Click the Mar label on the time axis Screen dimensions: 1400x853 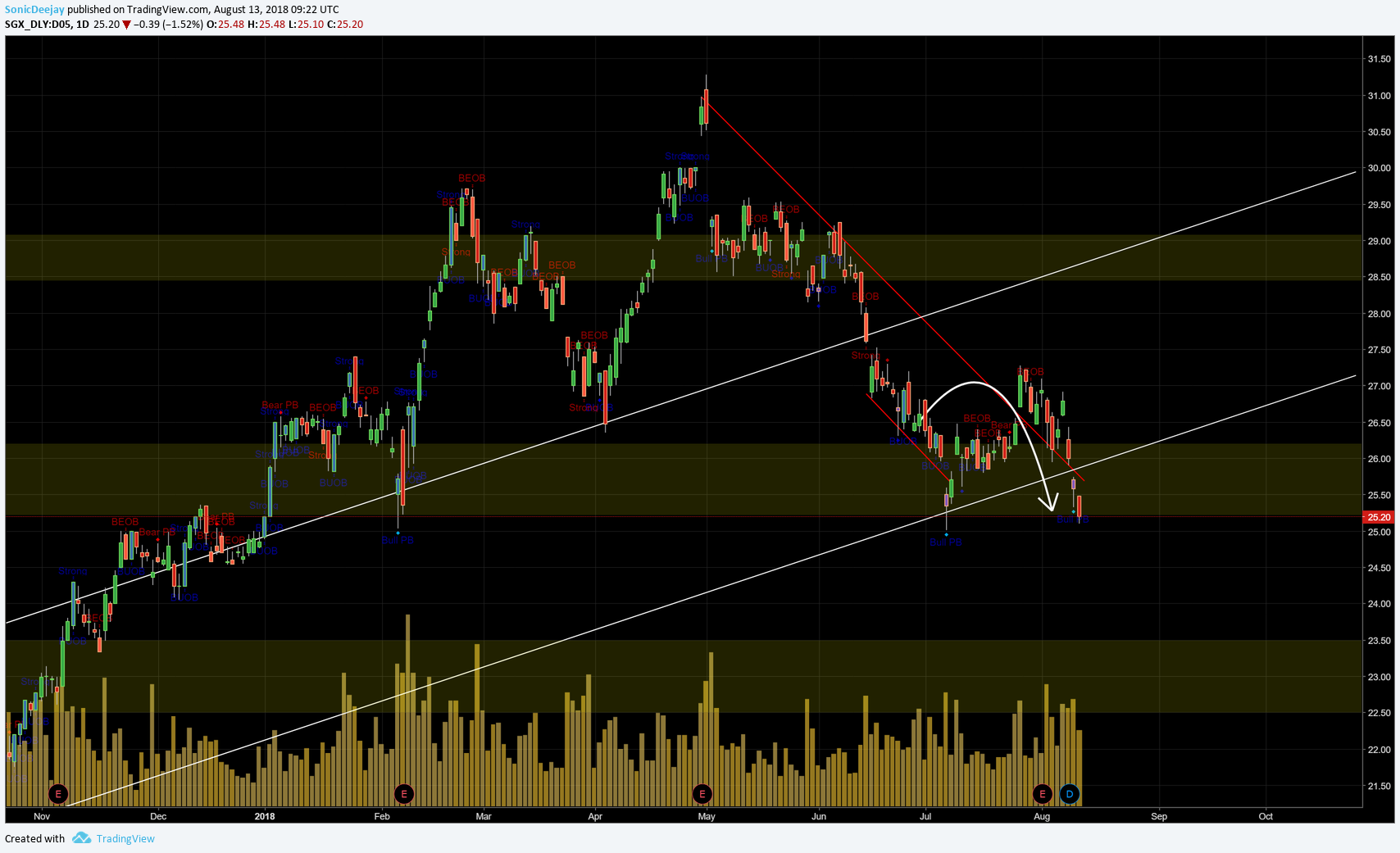tap(484, 816)
